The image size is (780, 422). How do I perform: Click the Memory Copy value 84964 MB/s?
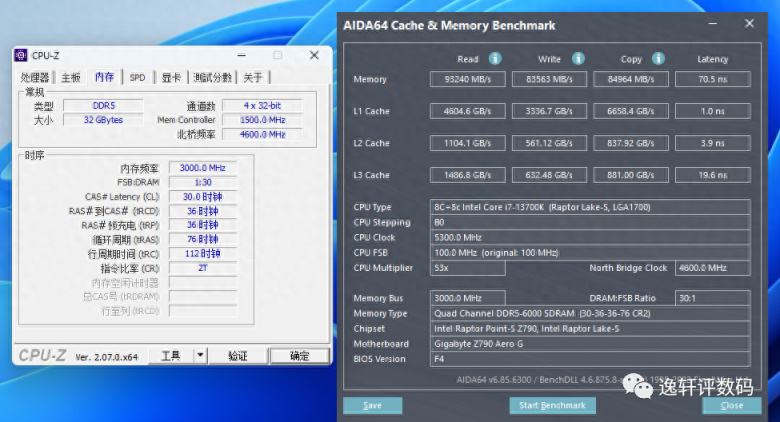(631, 79)
